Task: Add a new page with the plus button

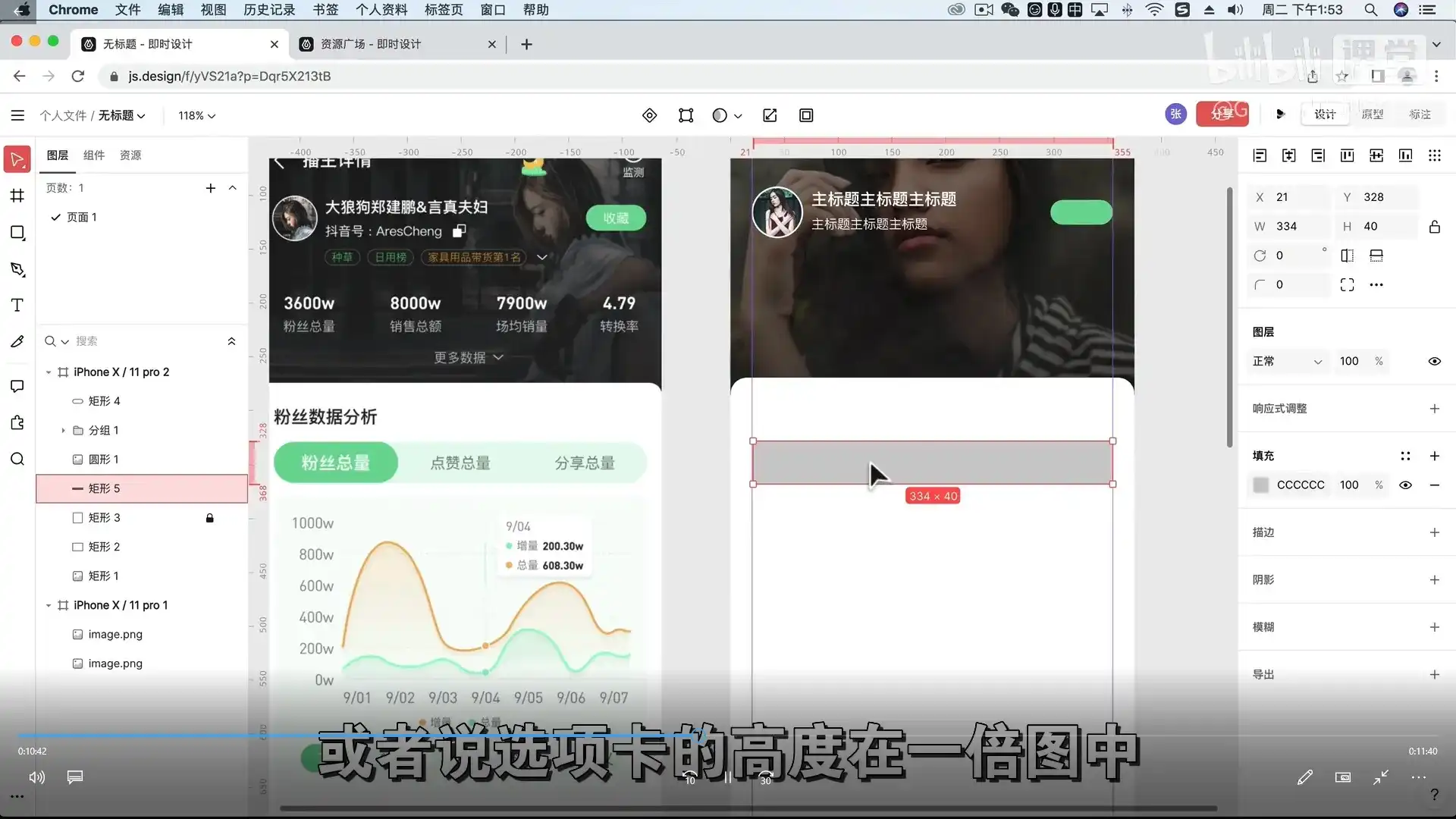Action: pyautogui.click(x=211, y=187)
